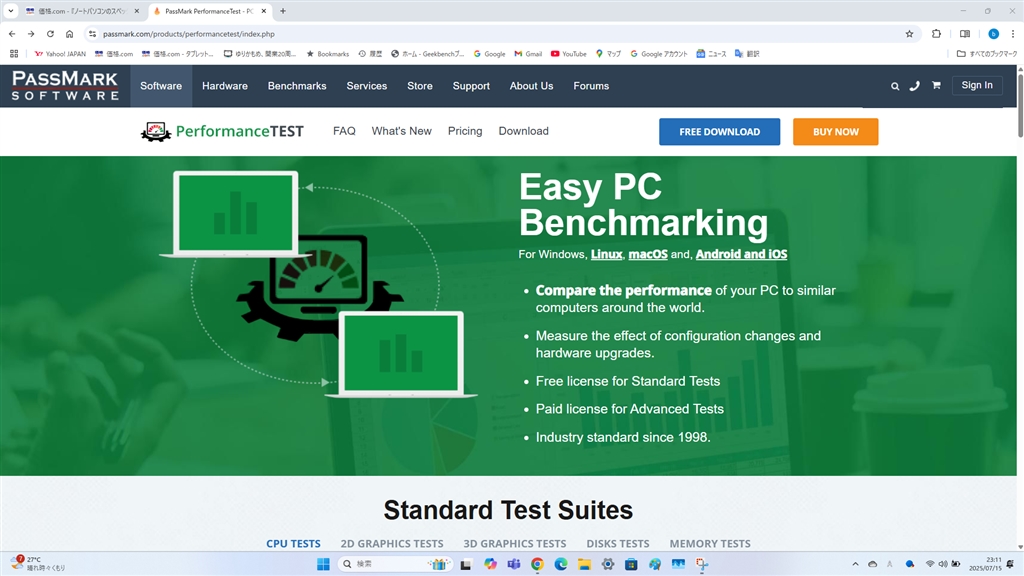Viewport: 1024px width, 576px height.
Task: Follow the Android and iOS link
Action: pos(741,255)
